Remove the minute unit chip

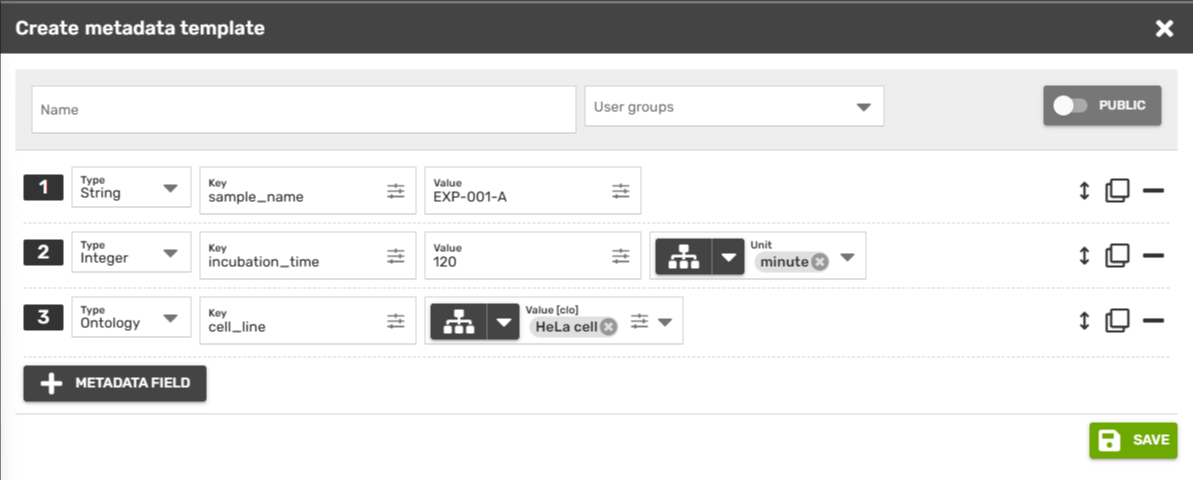pos(820,262)
